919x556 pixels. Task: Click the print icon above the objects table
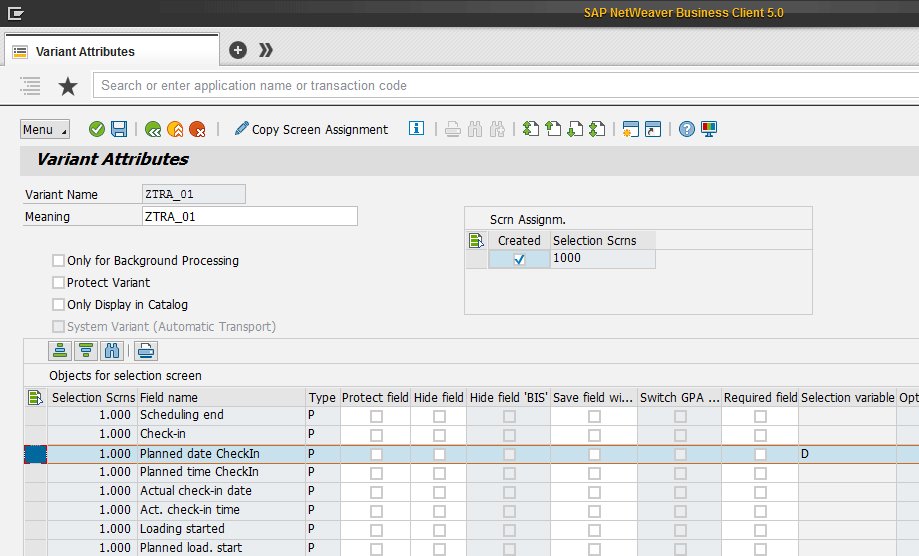point(146,351)
